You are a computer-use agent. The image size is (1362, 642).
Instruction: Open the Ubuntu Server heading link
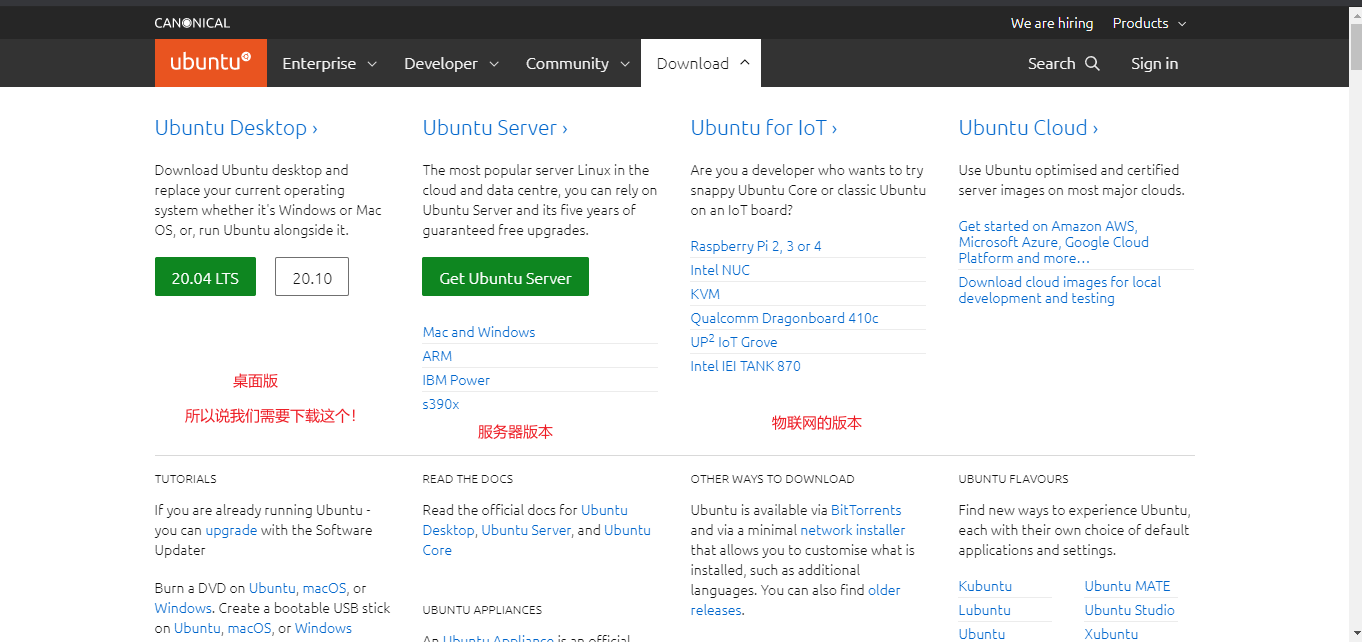click(x=495, y=128)
